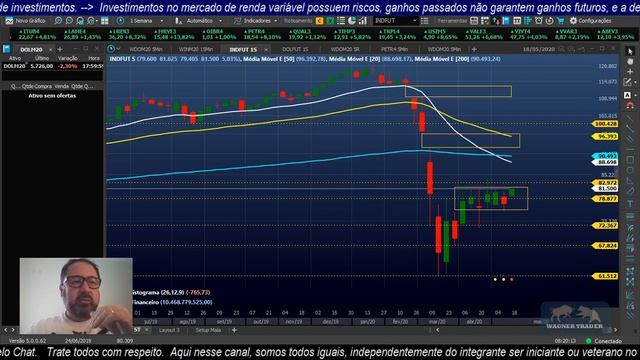Click the pie chart icon in toolbar

(x=351, y=20)
